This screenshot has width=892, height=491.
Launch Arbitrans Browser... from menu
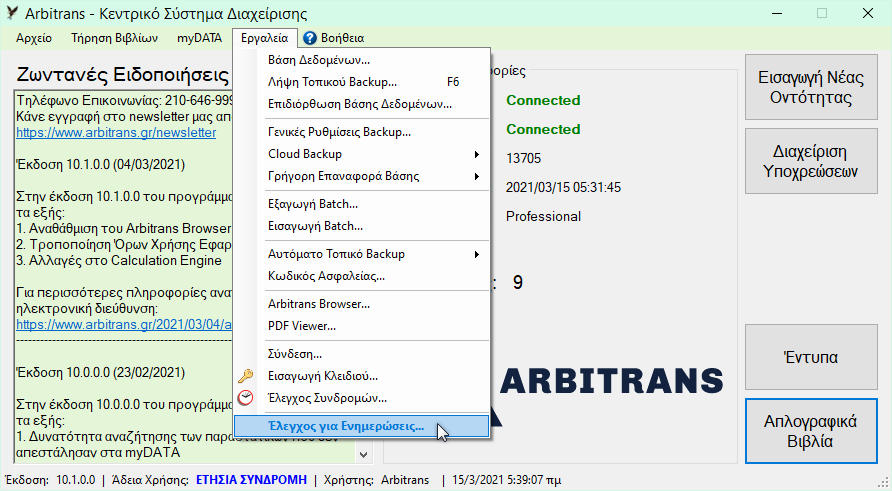[x=362, y=304]
